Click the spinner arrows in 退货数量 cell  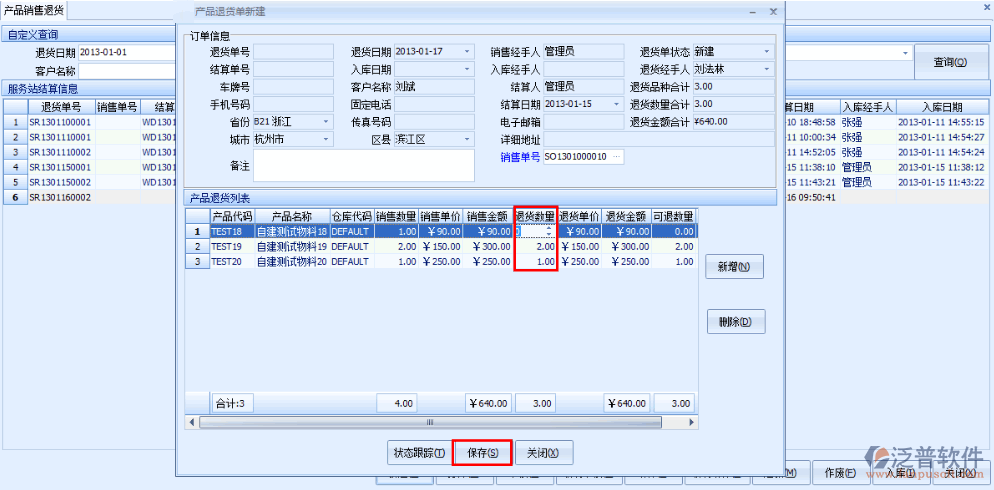[x=548, y=231]
